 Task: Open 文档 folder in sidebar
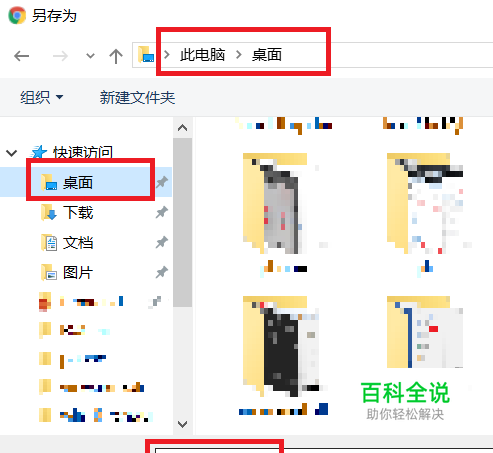86,242
